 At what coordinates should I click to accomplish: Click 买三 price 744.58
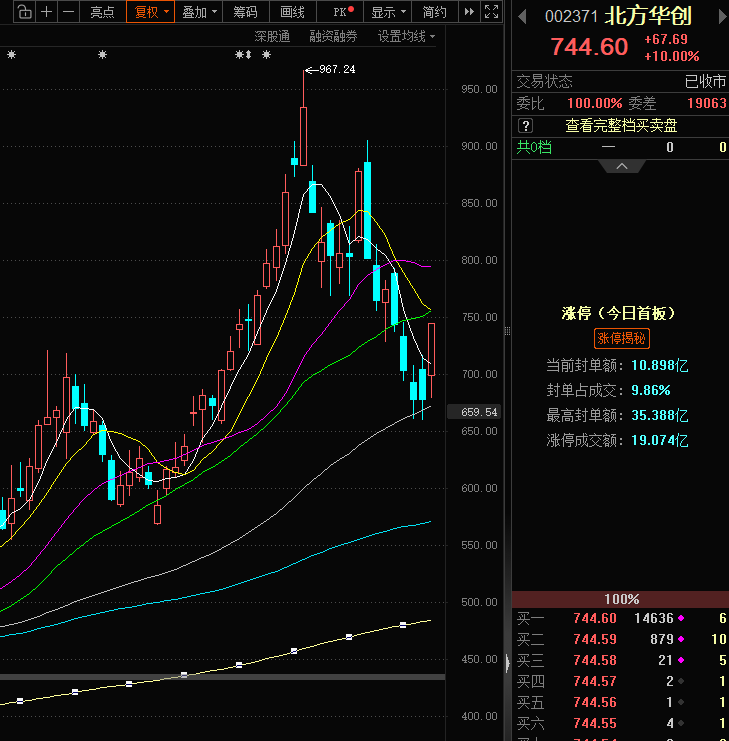coord(595,660)
